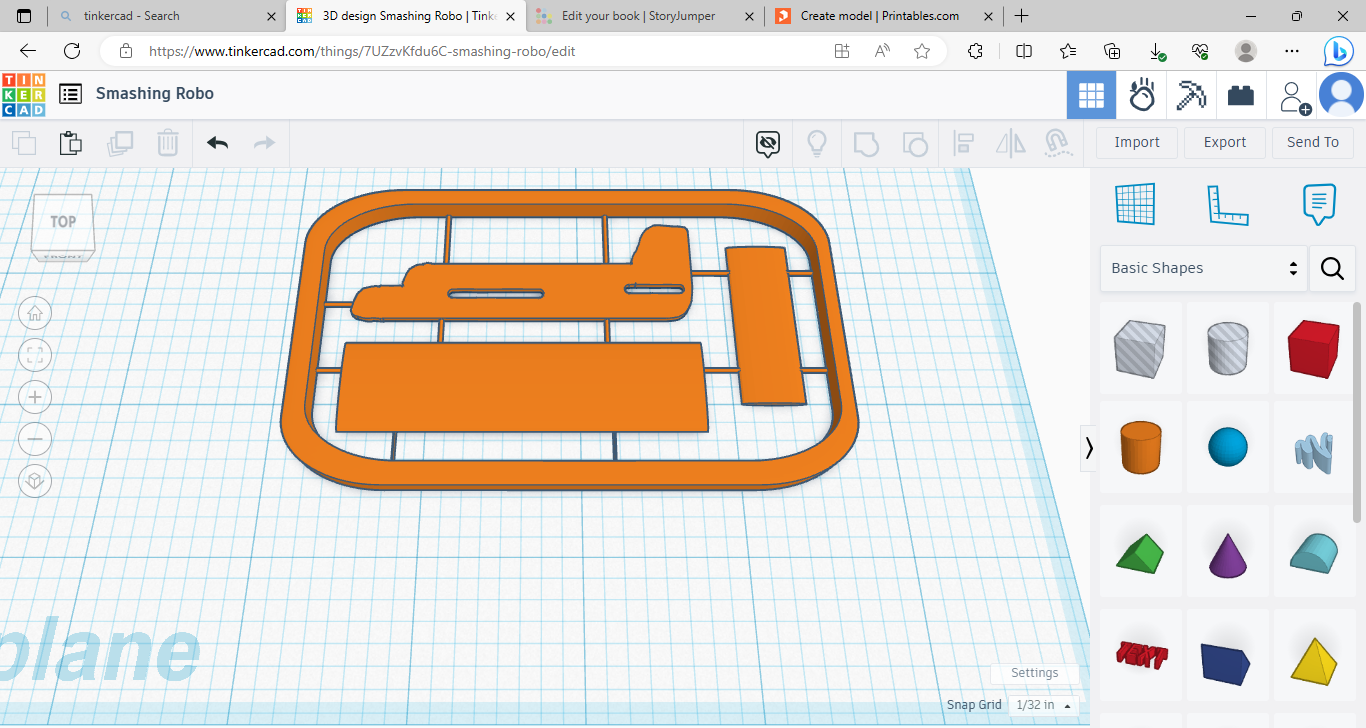Click the Import button
This screenshot has width=1366, height=728.
tap(1136, 142)
